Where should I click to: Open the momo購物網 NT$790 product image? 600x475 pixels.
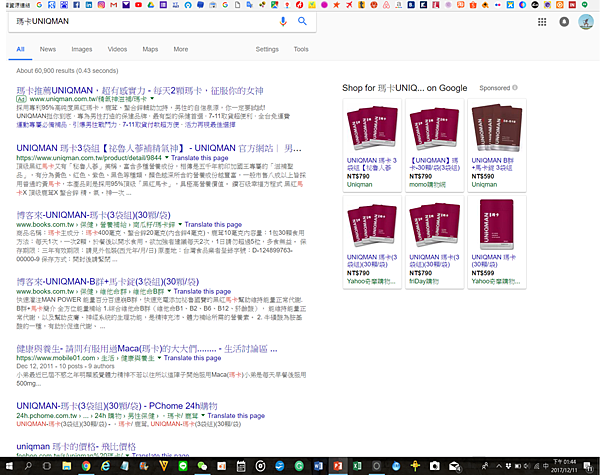click(434, 128)
